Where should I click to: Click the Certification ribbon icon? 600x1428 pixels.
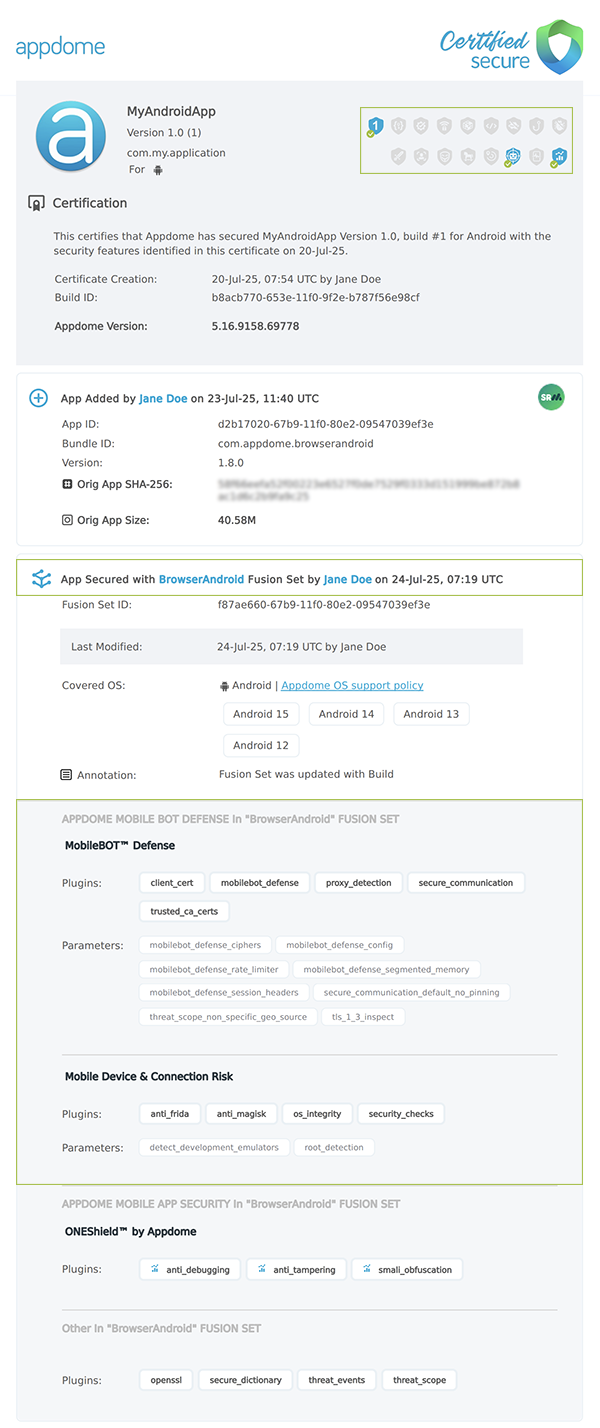pos(36,203)
